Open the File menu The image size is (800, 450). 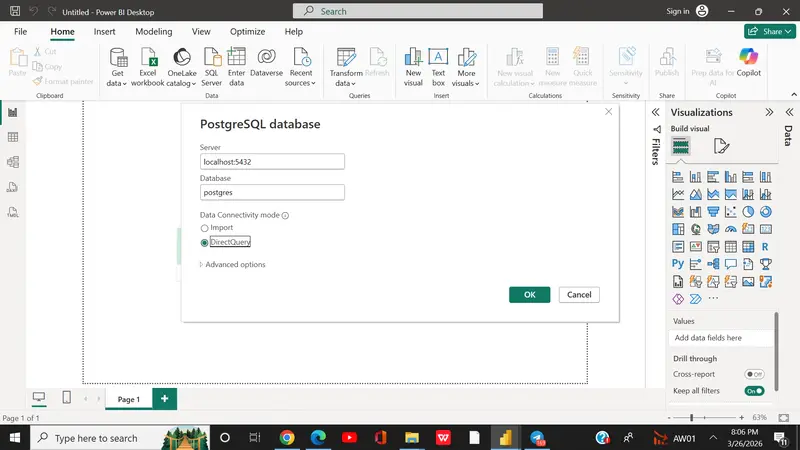pos(20,32)
